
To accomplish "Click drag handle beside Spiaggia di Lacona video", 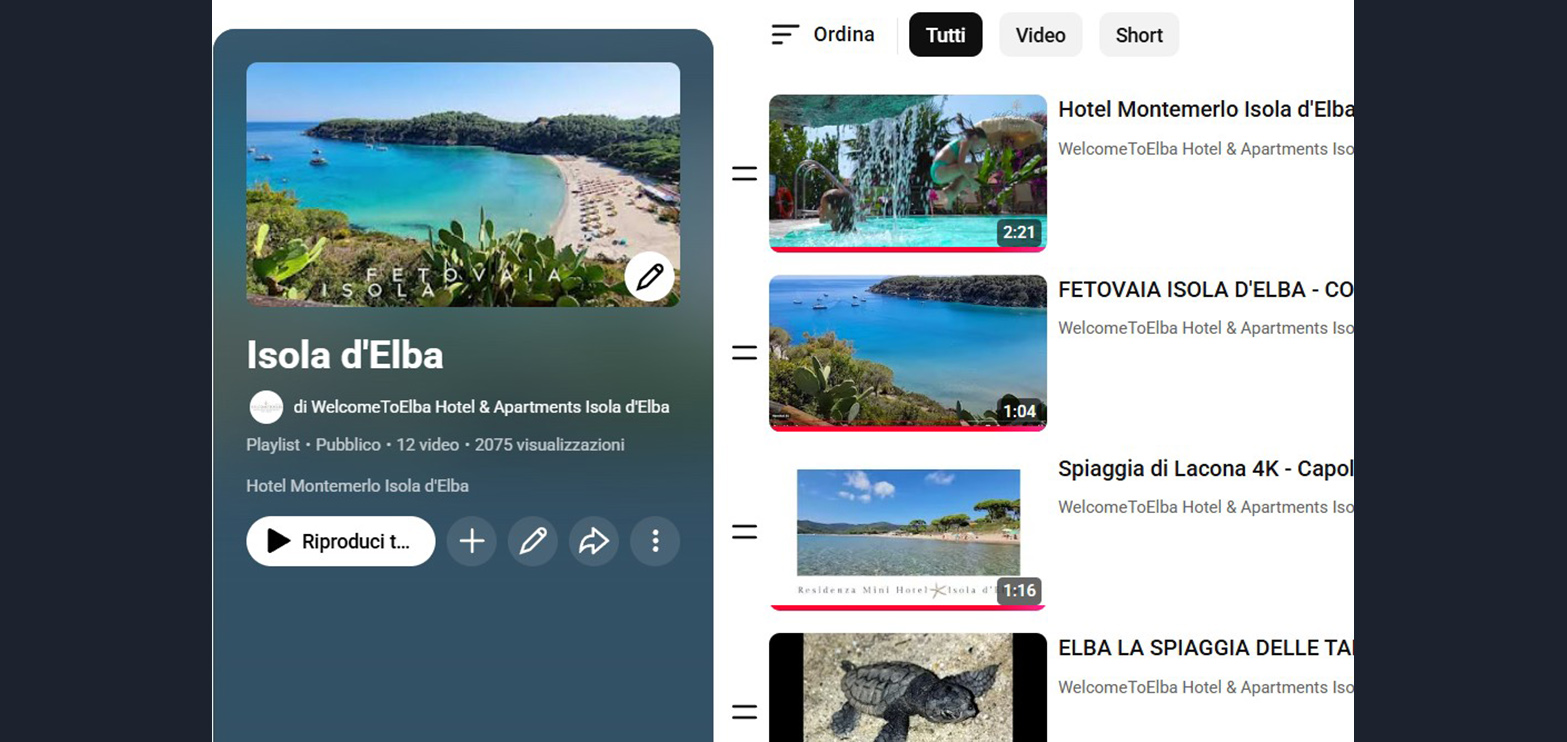I will pyautogui.click(x=744, y=532).
